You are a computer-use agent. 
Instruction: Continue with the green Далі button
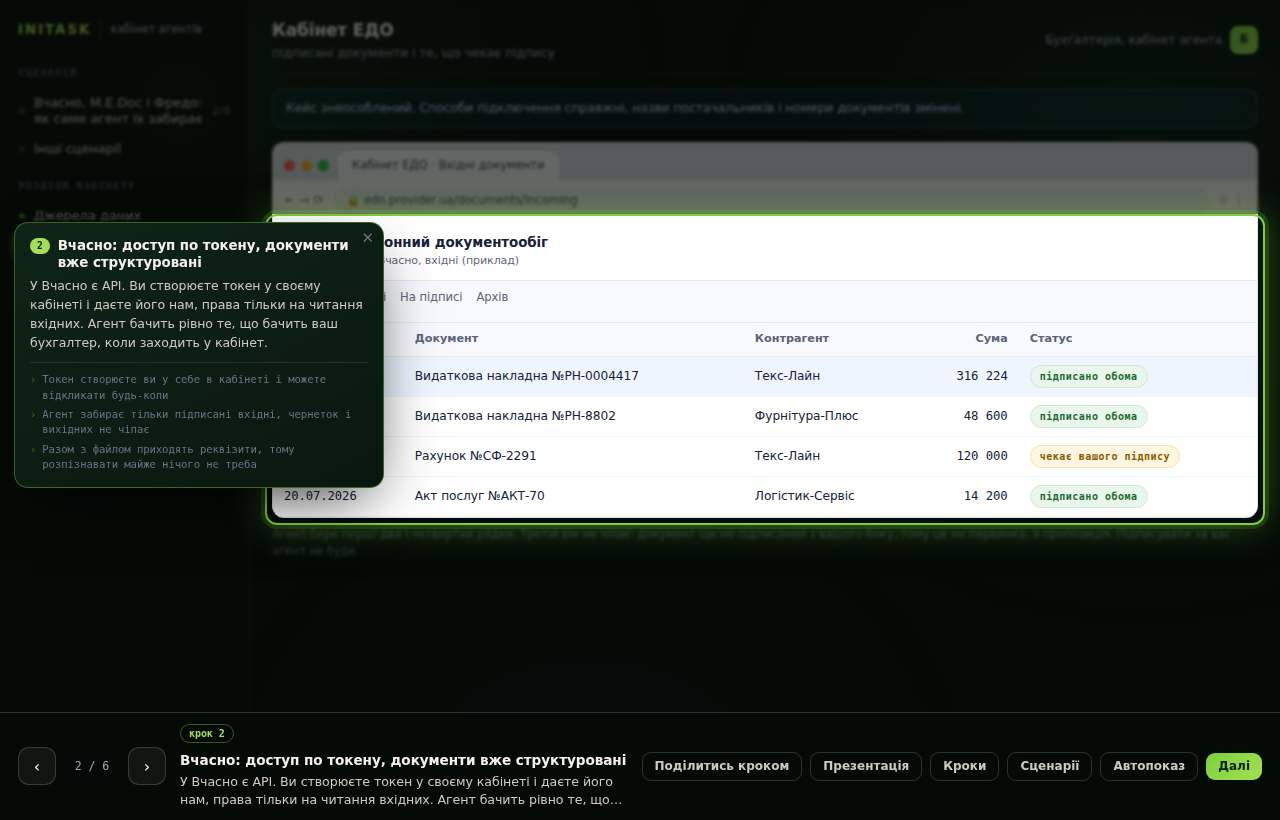click(1234, 766)
